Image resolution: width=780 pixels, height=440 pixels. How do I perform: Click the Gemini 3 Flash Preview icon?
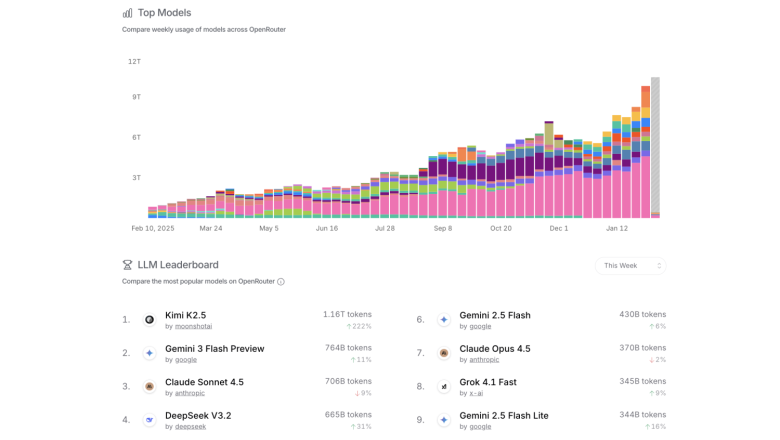coord(149,353)
